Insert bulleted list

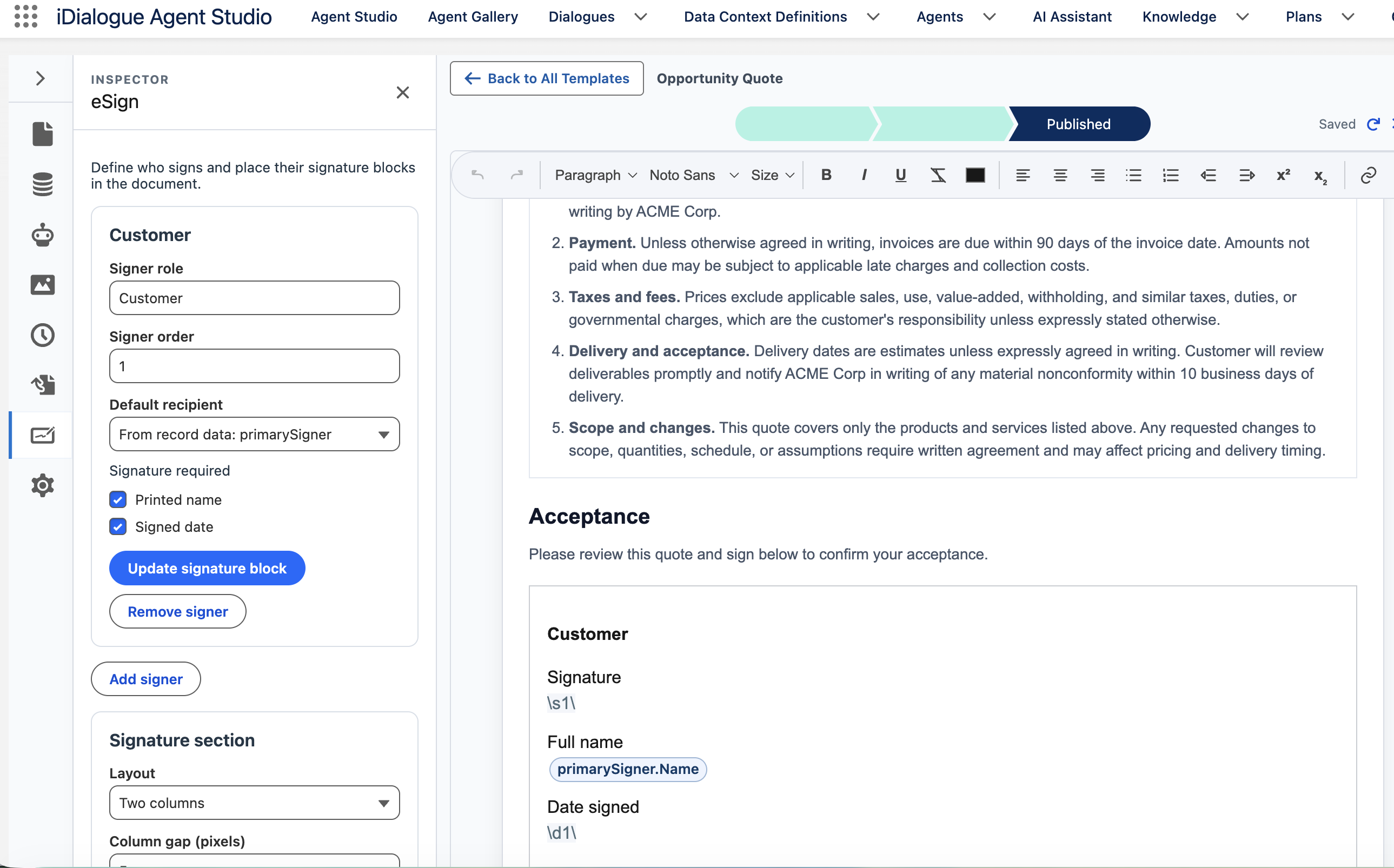click(1134, 175)
